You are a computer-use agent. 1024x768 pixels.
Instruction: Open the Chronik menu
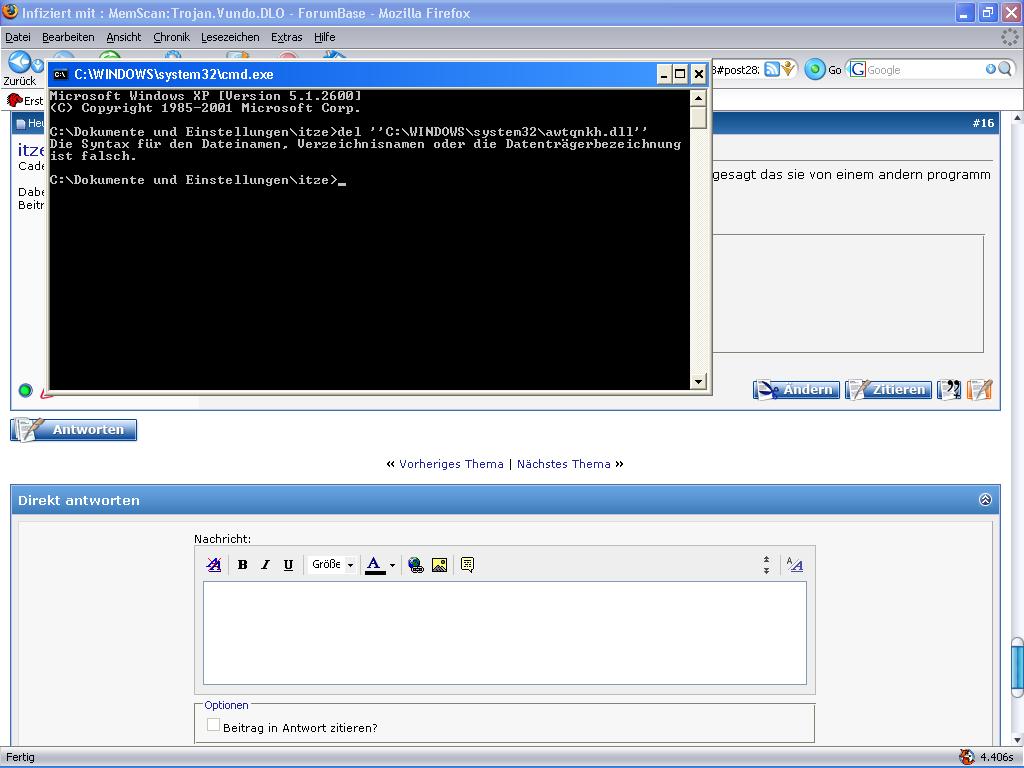coord(171,37)
